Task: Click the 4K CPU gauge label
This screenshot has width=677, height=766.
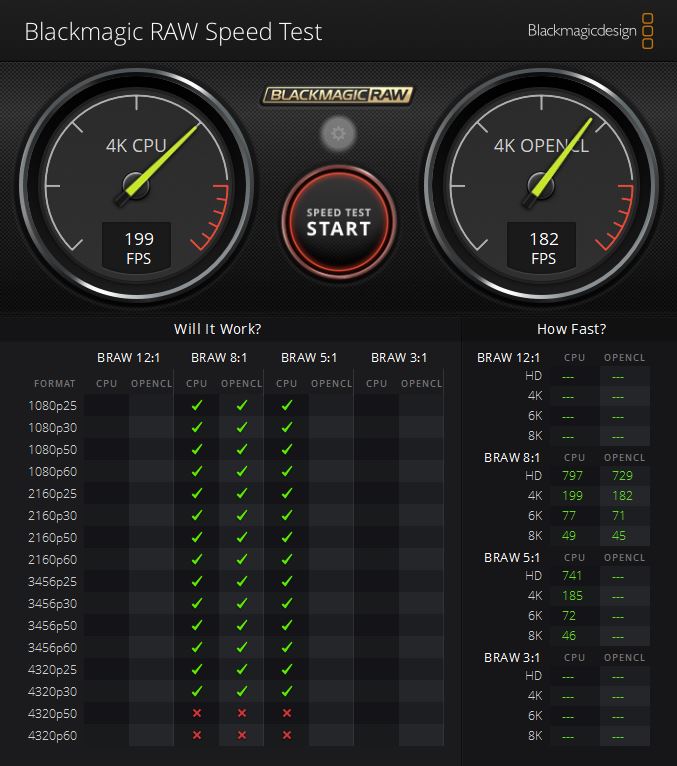Action: click(x=136, y=146)
